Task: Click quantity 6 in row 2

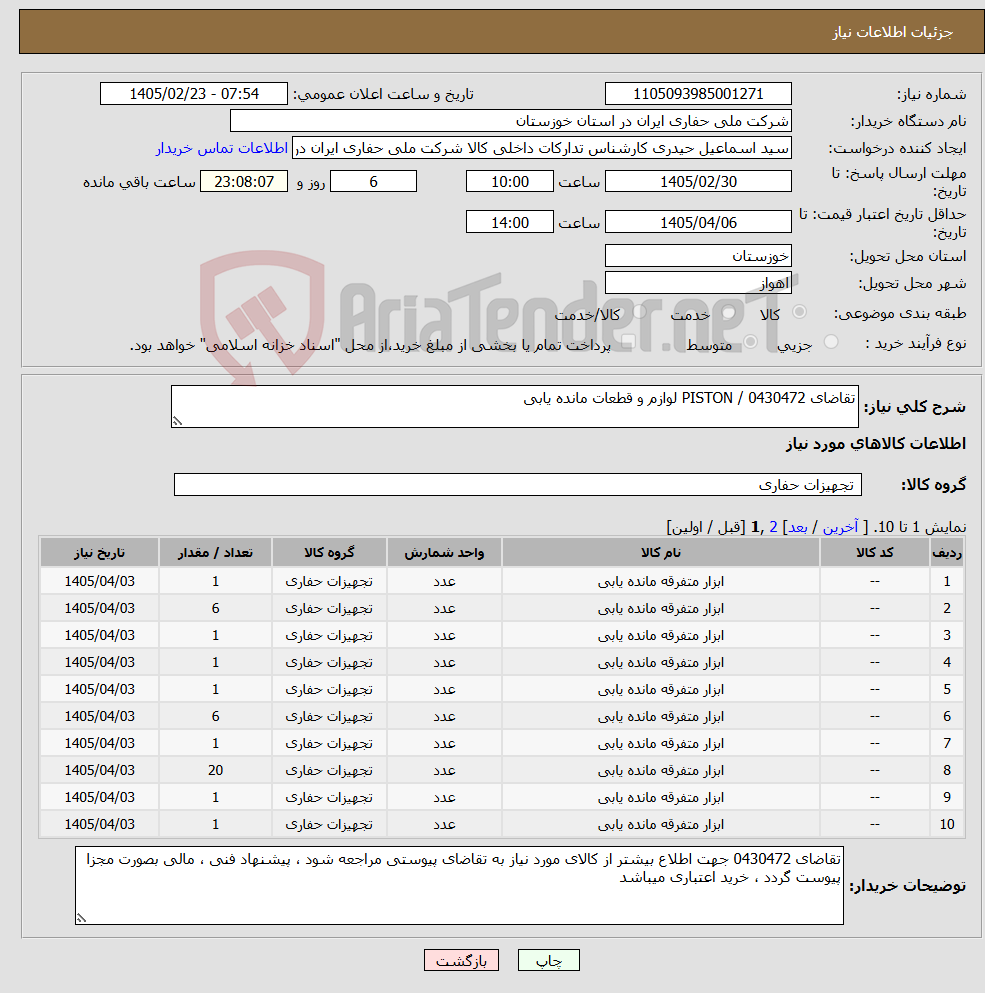Action: [215, 609]
